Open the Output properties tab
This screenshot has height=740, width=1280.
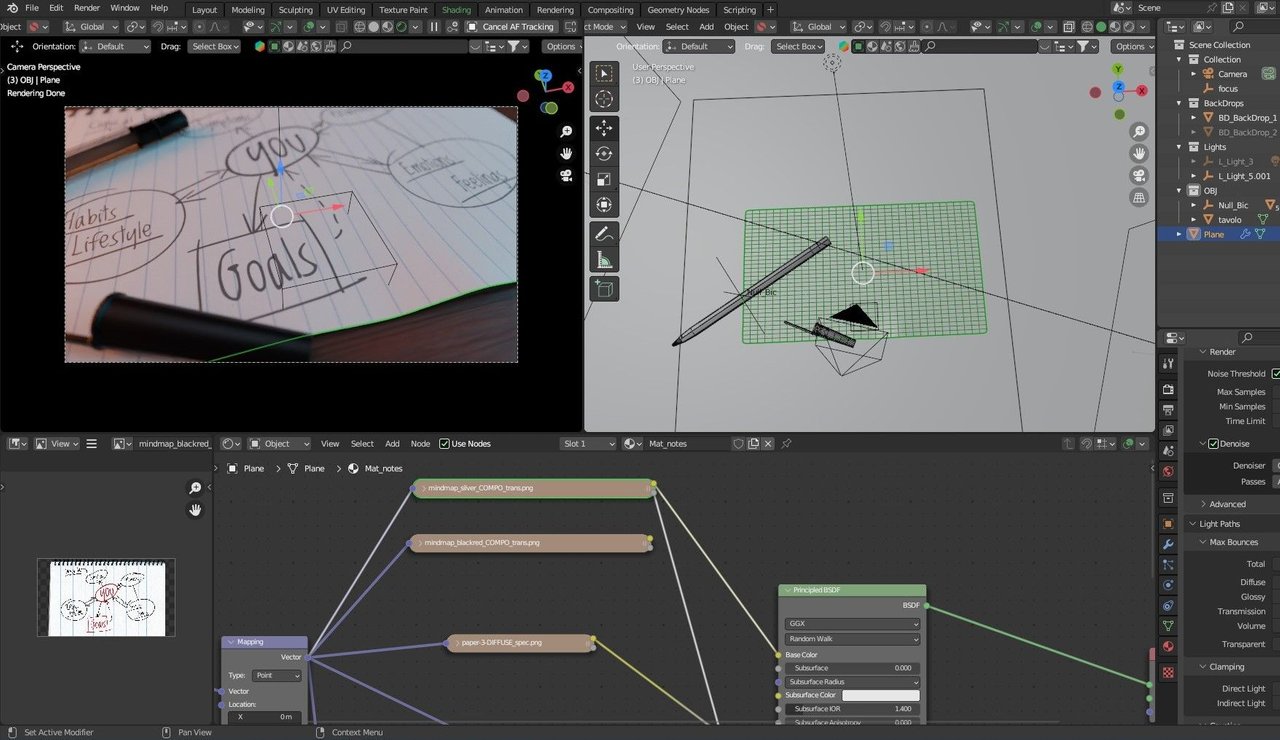click(1168, 410)
